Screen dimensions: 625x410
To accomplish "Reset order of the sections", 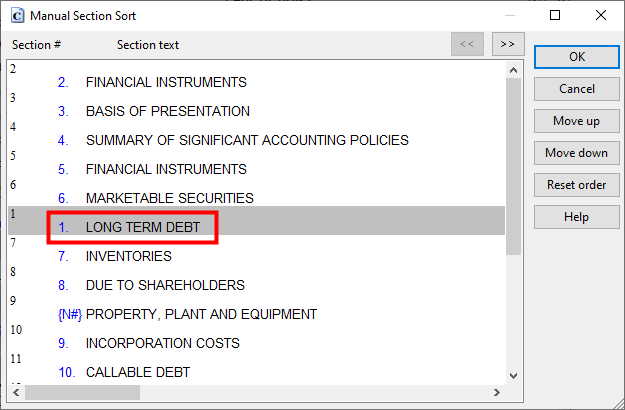I will point(577,185).
